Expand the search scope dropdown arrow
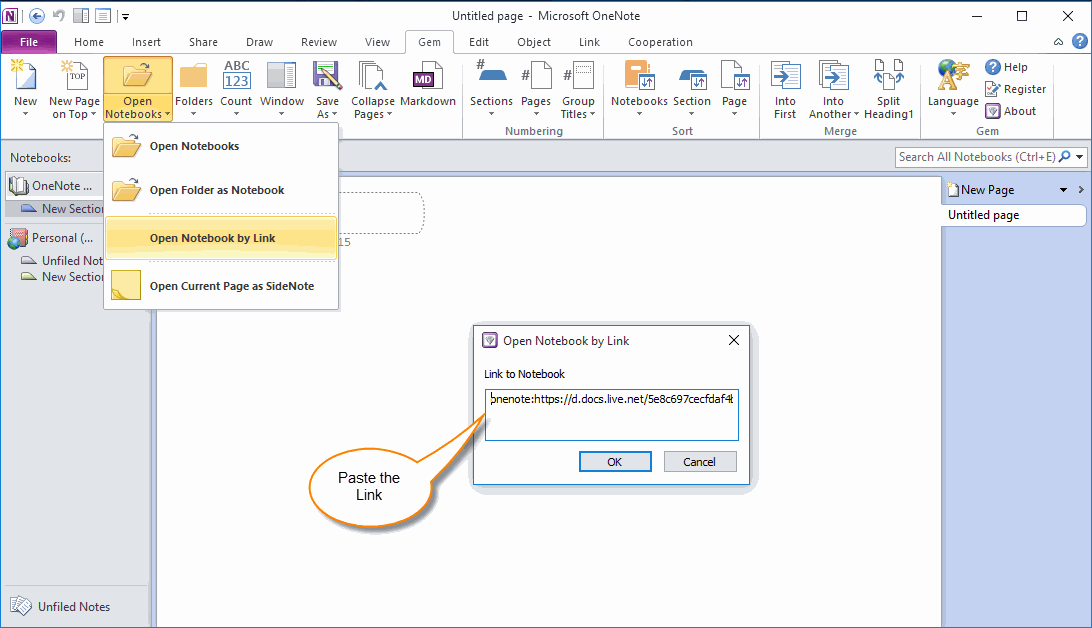Screen dimensions: 1092x628 click(x=1079, y=157)
